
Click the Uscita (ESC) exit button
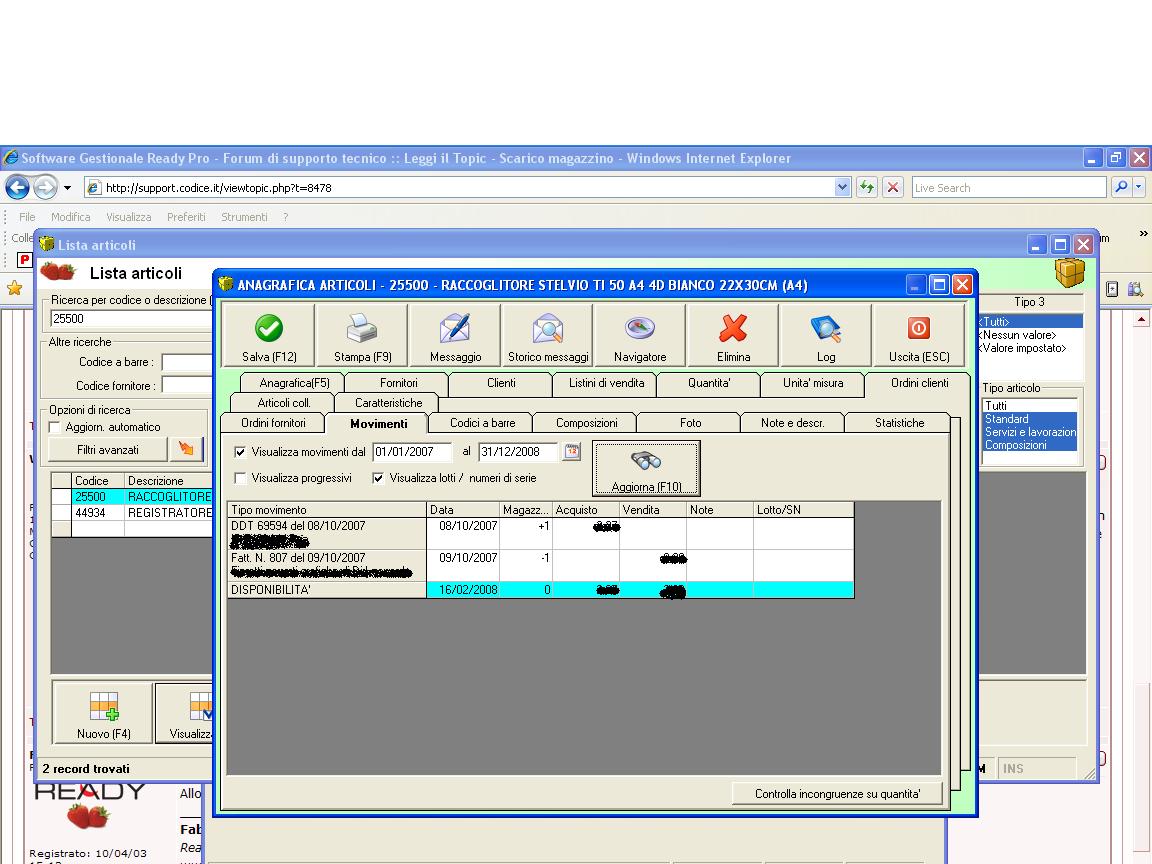point(919,335)
